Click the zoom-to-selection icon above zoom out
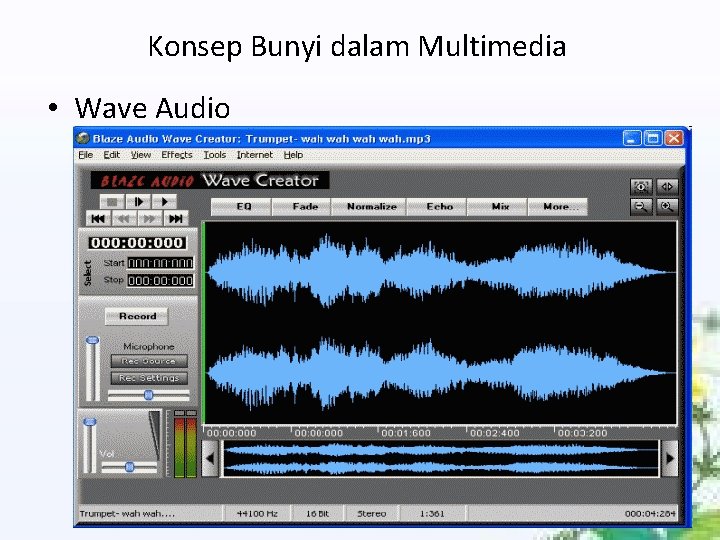This screenshot has width=720, height=540. 641,186
